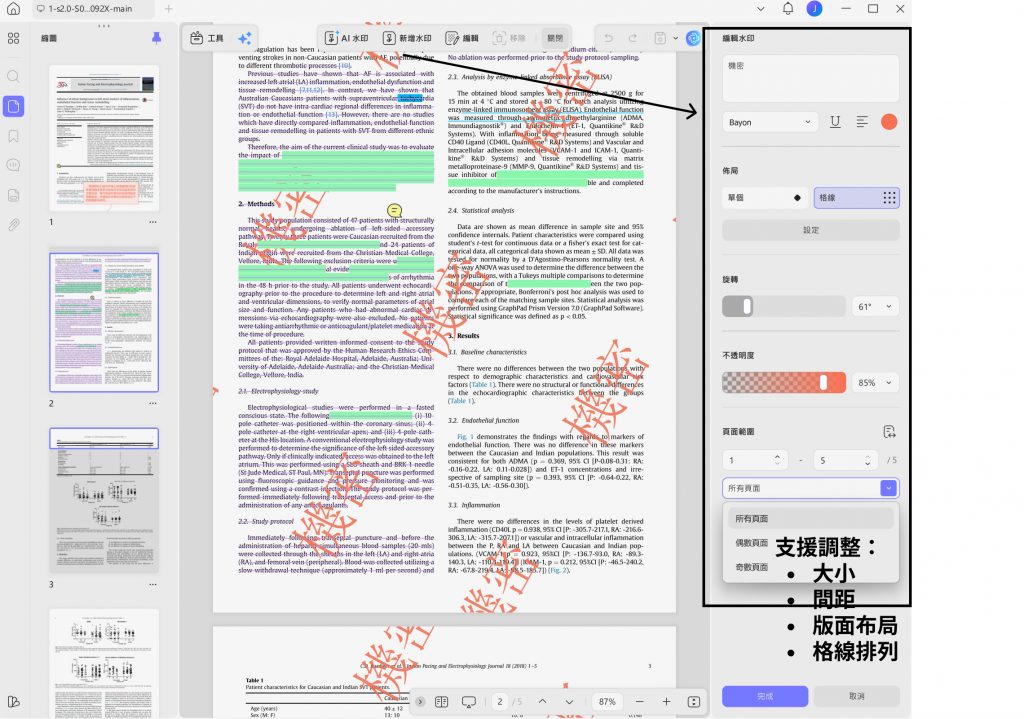Select page 1 thumbnail
Screen dimensions: 1024x719
click(x=104, y=138)
